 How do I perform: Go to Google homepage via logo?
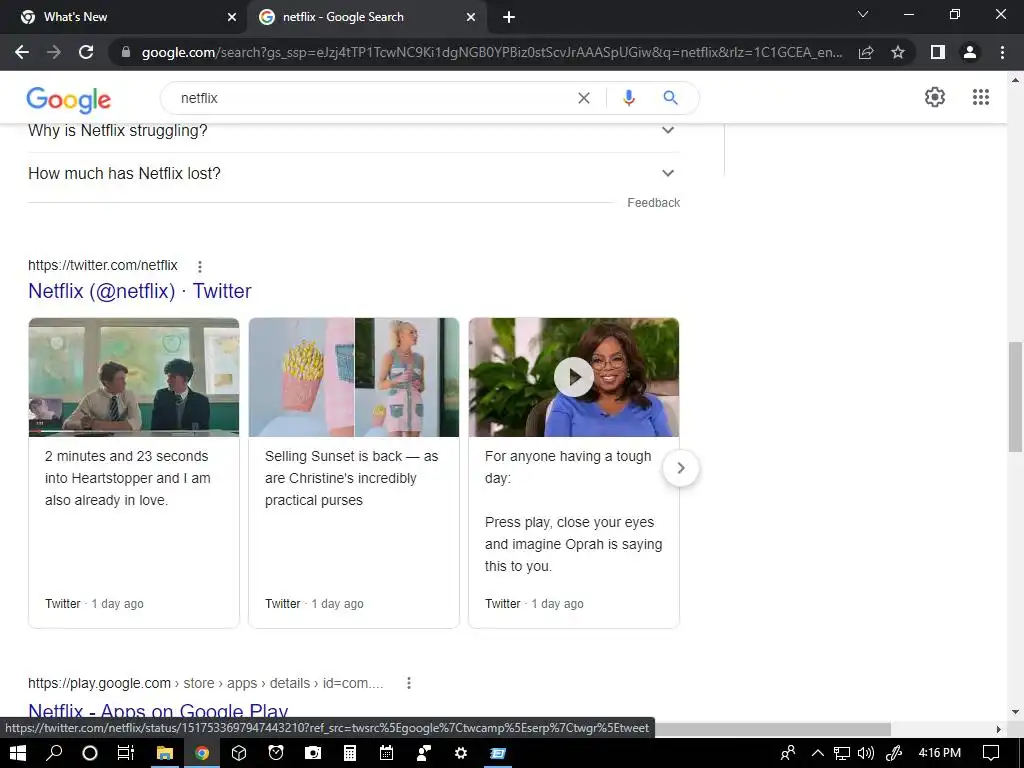[69, 99]
